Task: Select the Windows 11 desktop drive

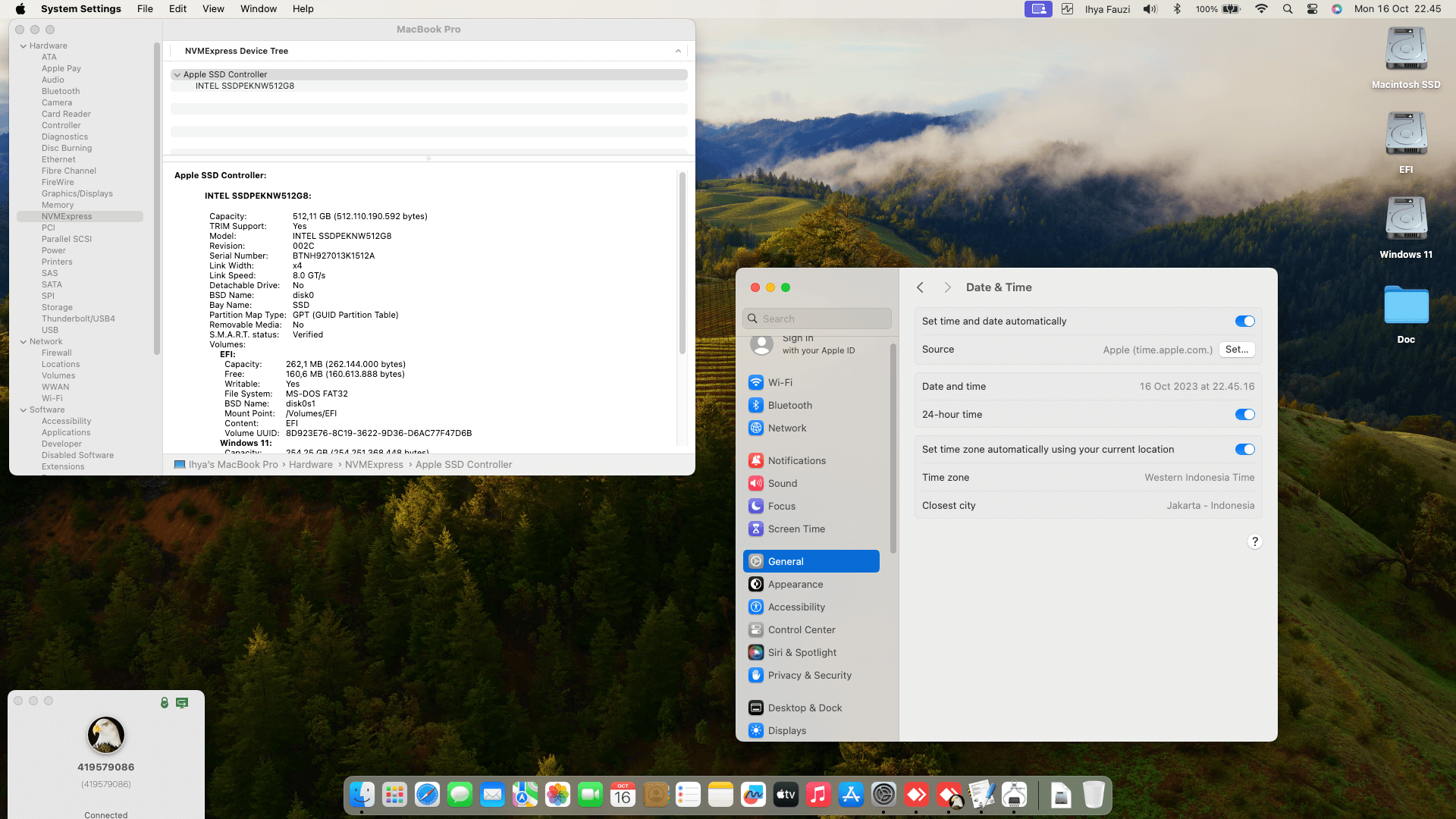Action: [x=1406, y=228]
